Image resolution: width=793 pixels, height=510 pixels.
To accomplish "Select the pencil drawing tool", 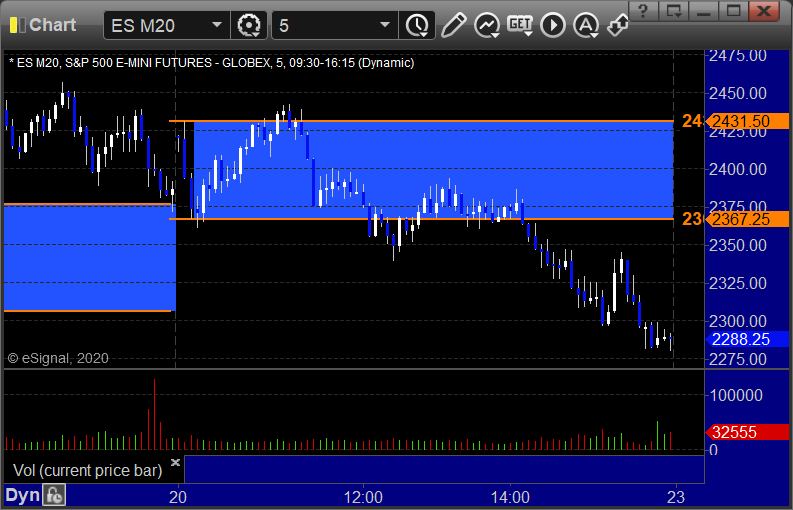I will (x=453, y=25).
